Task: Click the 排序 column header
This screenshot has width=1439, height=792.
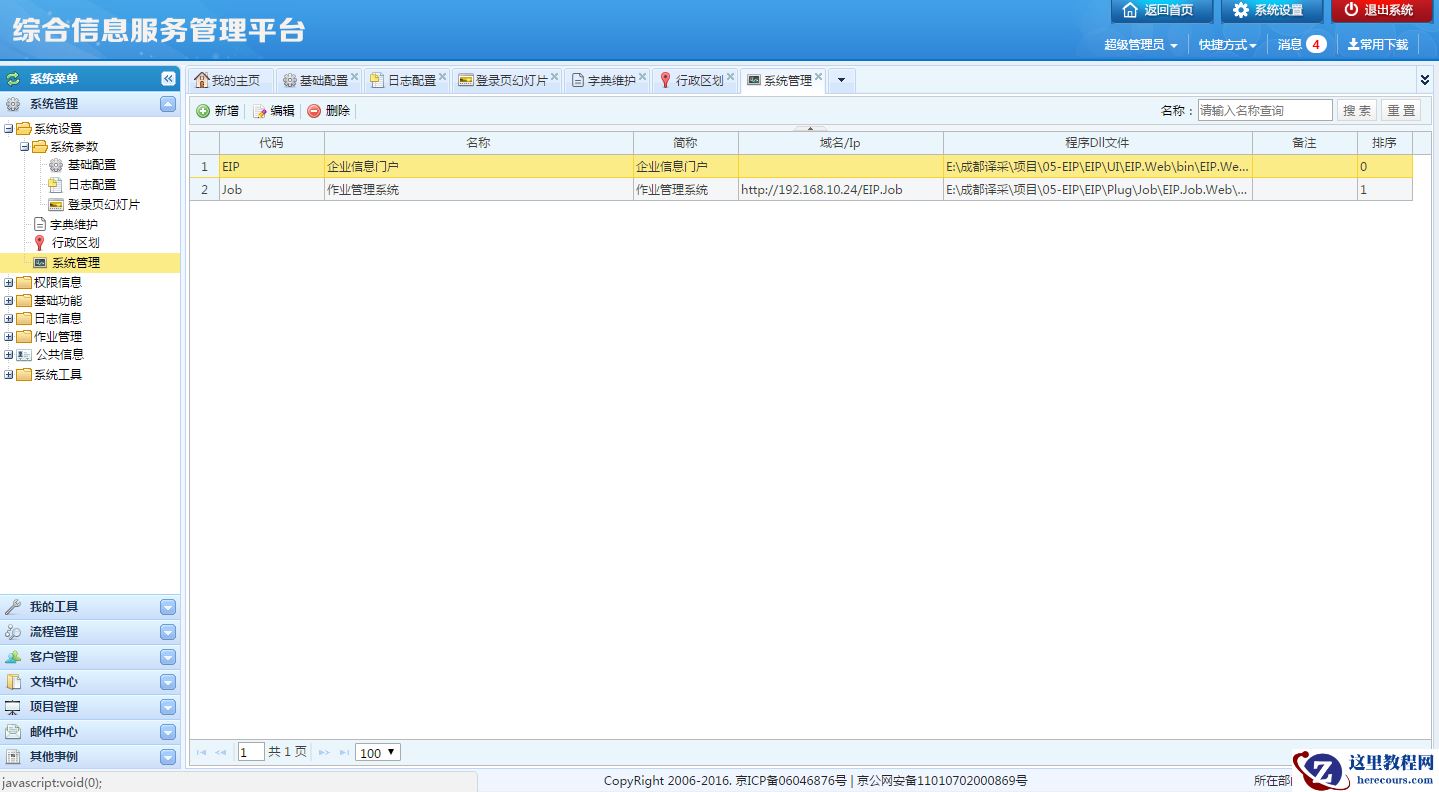Action: point(1384,143)
